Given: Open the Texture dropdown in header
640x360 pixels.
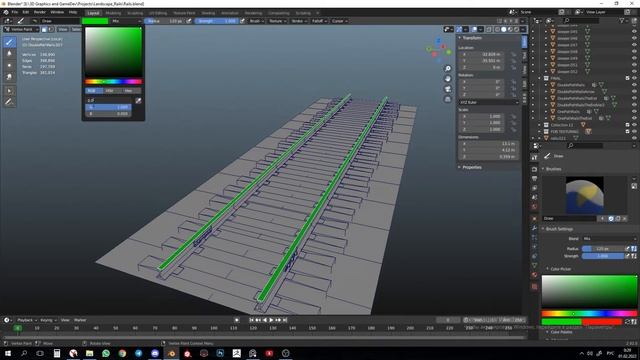Looking at the screenshot, I should tap(277, 21).
